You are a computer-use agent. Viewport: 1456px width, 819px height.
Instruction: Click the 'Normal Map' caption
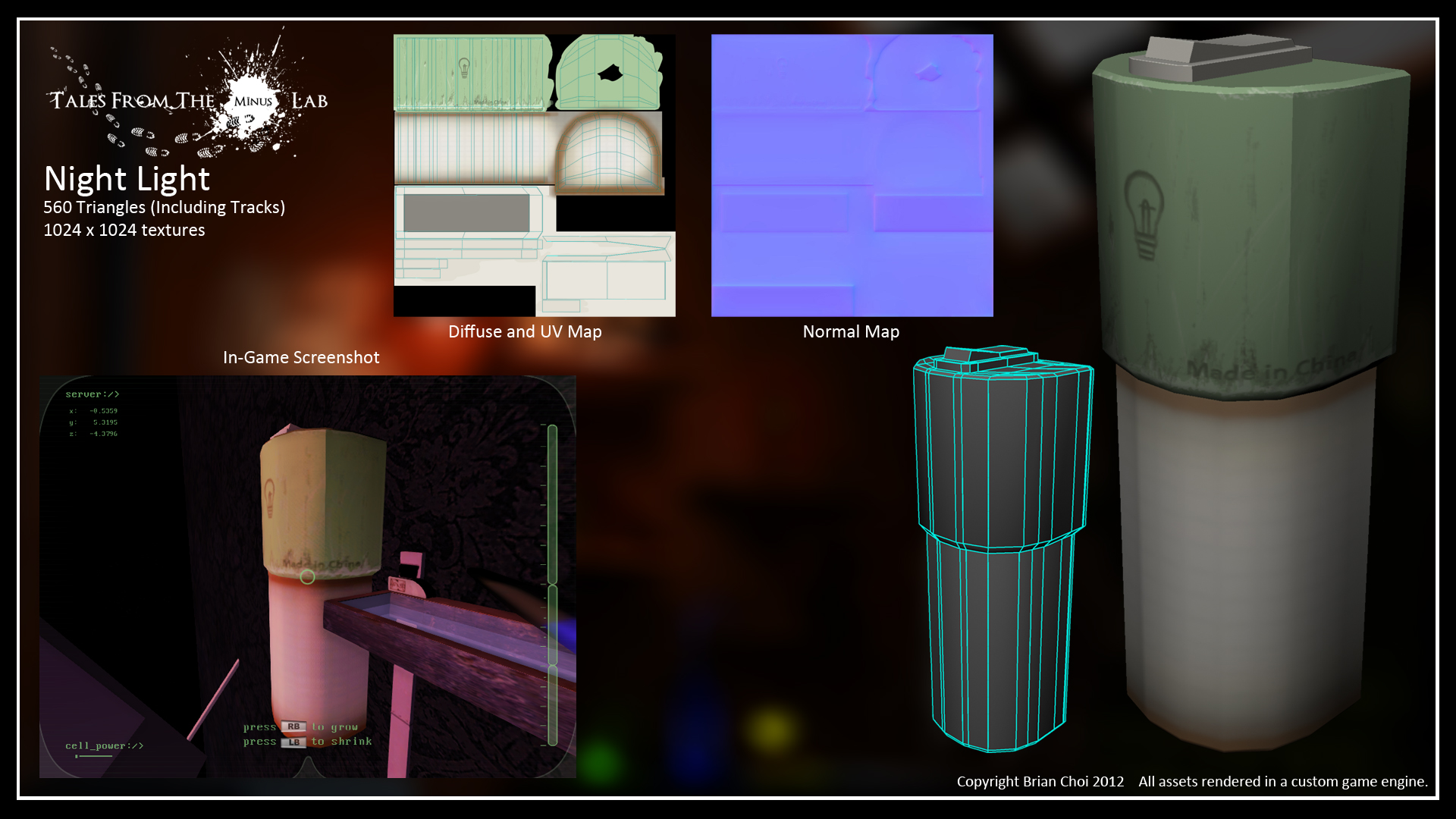(851, 331)
